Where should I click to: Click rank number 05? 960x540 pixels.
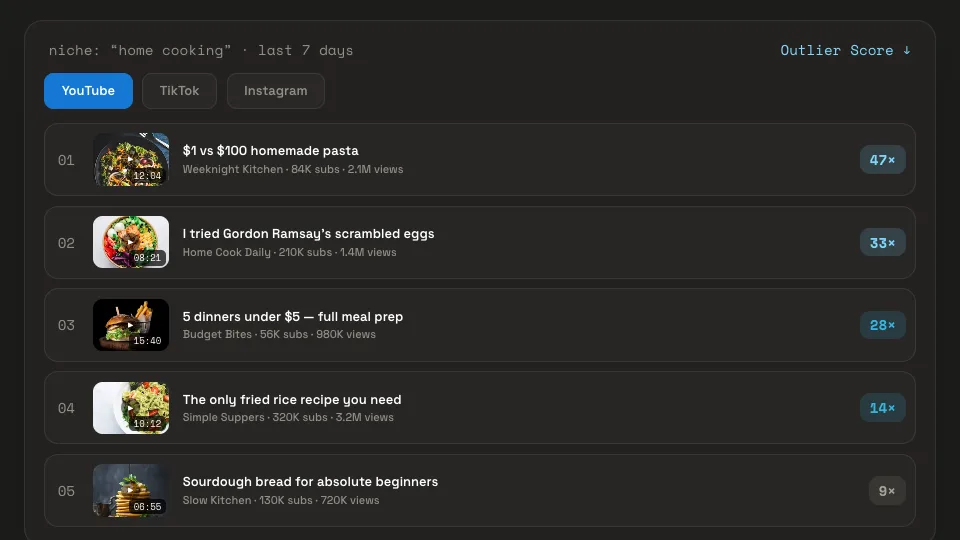[x=66, y=491]
